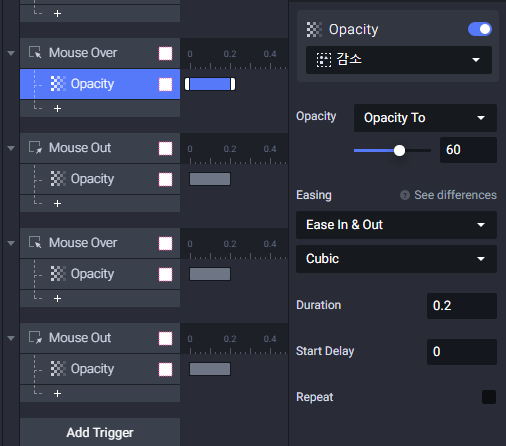The width and height of the screenshot is (506, 446).
Task: Select the Opacity response under the first Mouse Out
Action: pyautogui.click(x=100, y=179)
